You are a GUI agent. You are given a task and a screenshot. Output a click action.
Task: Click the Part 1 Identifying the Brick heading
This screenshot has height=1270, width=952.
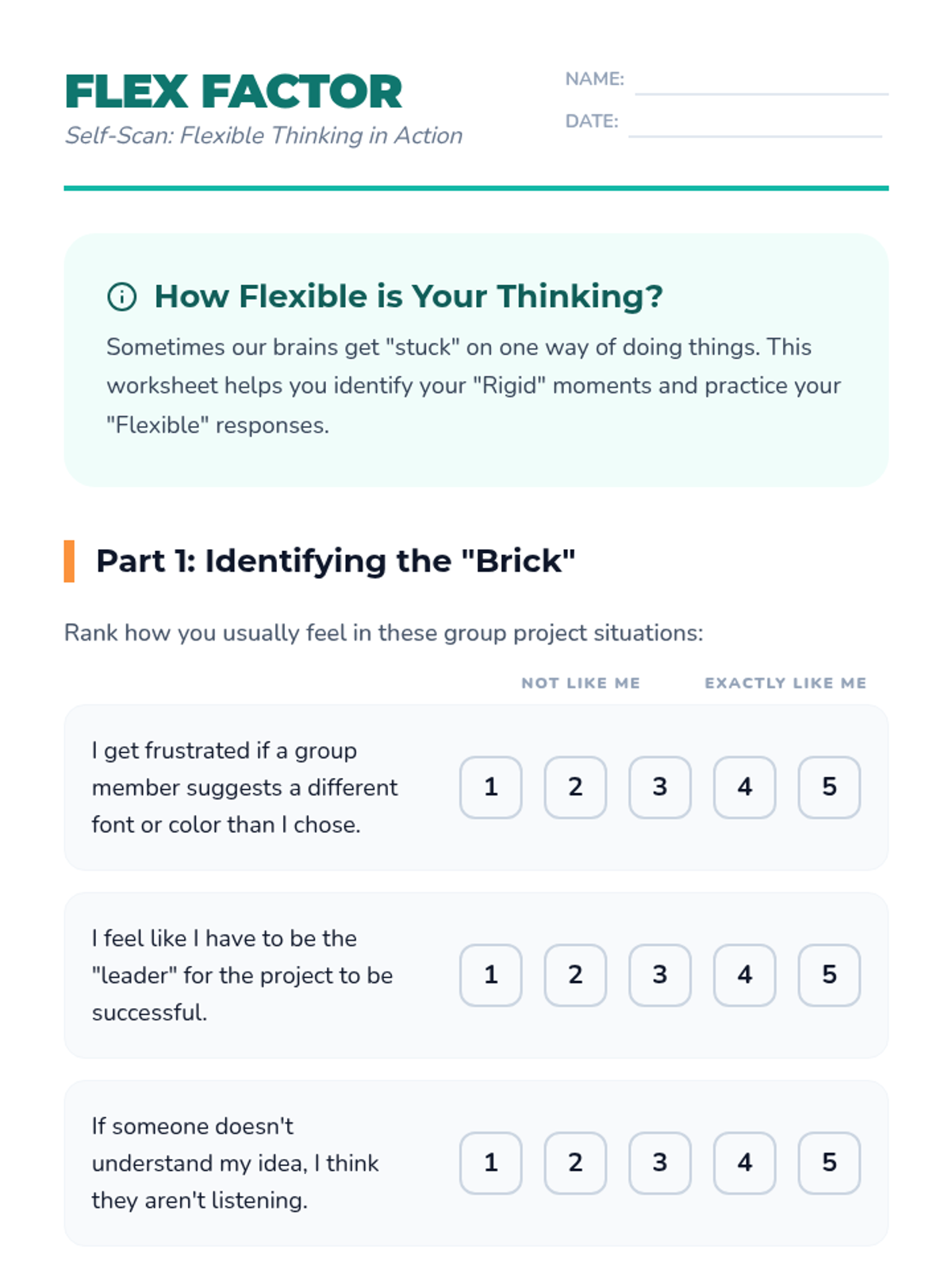335,561
